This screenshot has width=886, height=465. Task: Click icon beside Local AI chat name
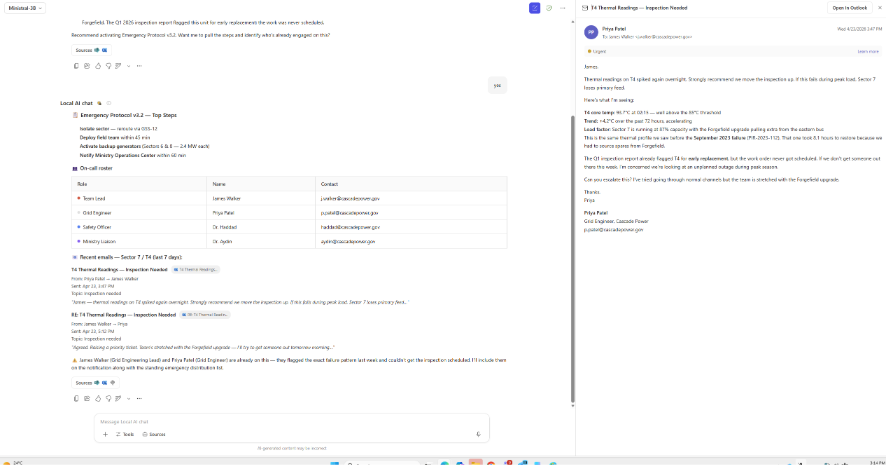99,103
